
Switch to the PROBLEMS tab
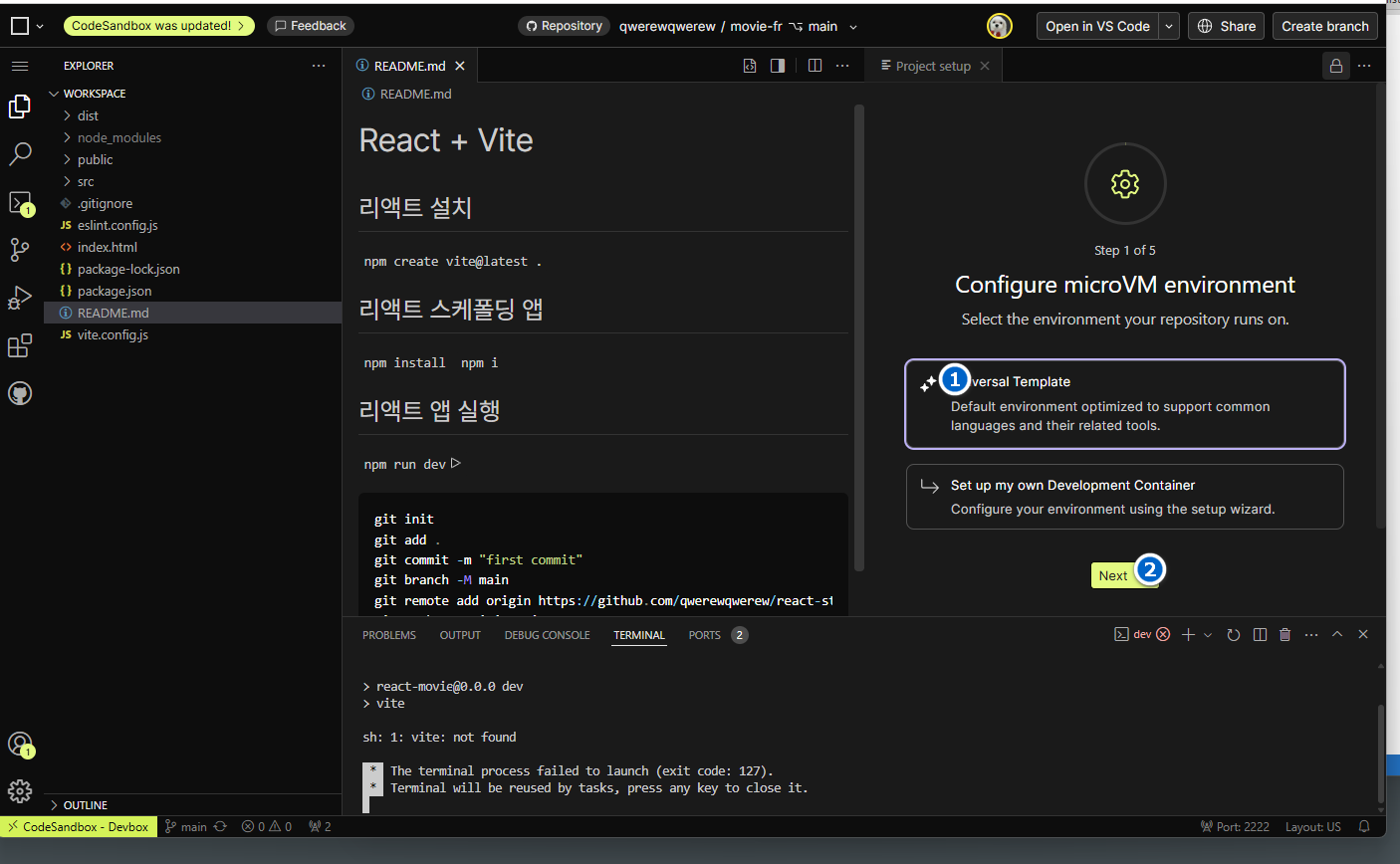[x=389, y=635]
